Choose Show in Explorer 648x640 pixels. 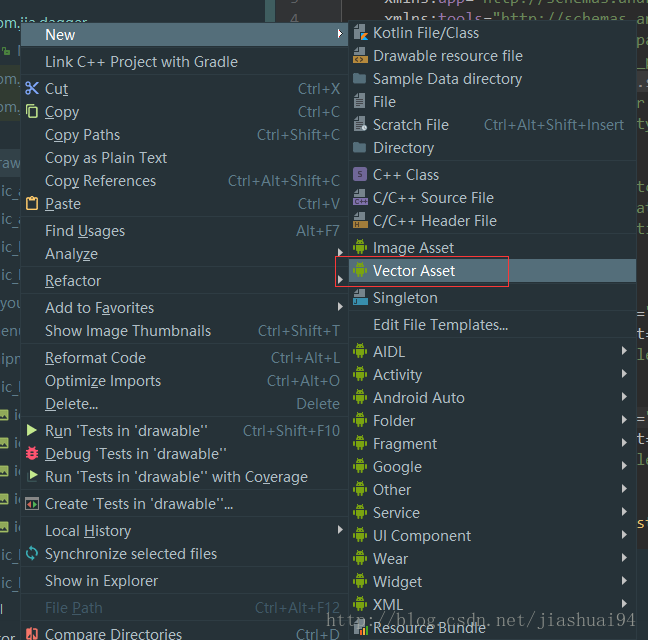click(x=184, y=581)
